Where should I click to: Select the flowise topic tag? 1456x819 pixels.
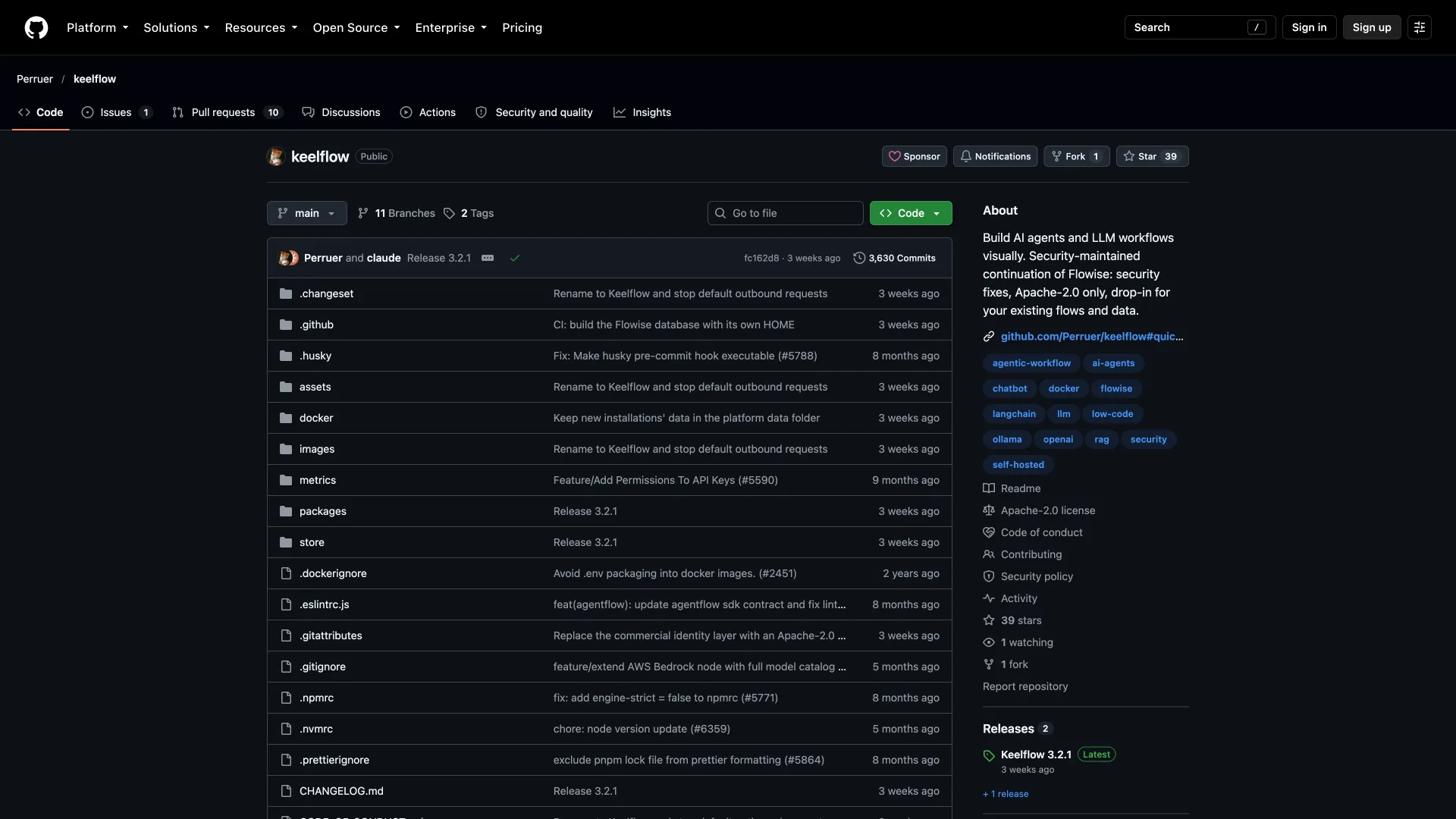[x=1116, y=388]
